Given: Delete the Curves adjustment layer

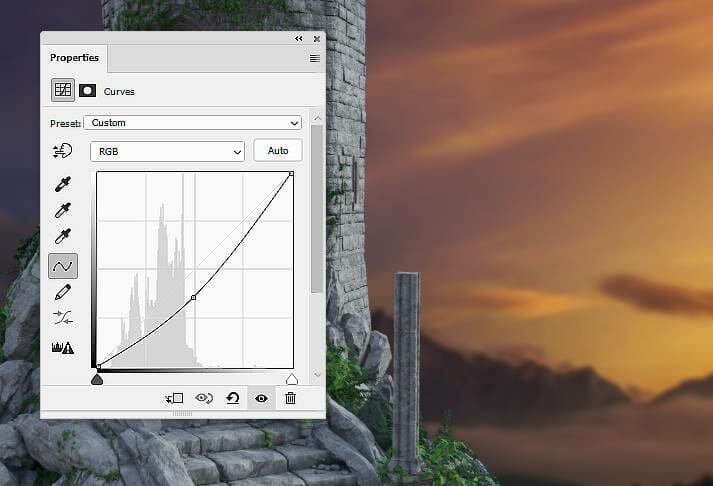Looking at the screenshot, I should 290,399.
